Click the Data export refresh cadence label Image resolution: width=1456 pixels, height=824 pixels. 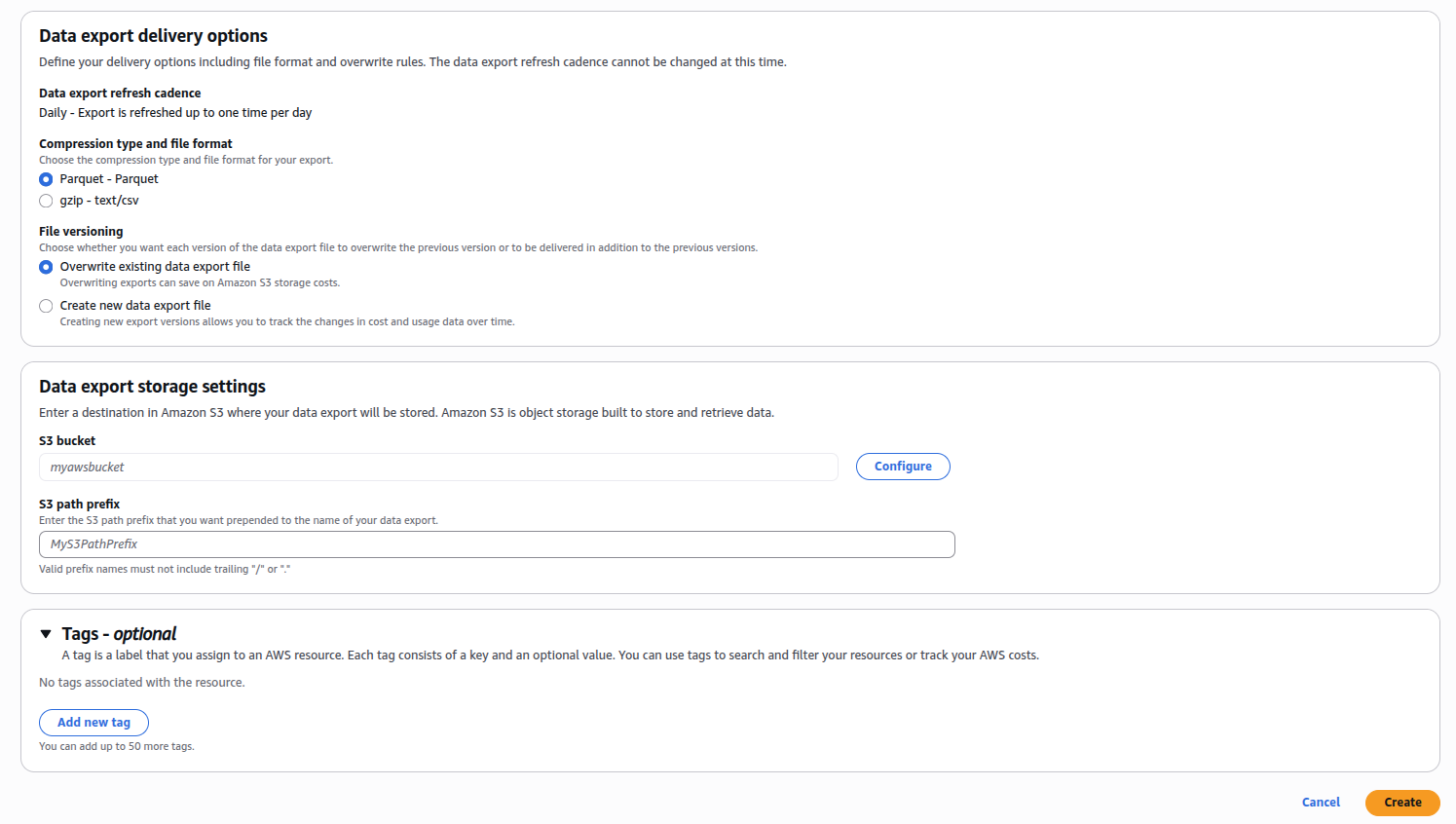pyautogui.click(x=119, y=93)
